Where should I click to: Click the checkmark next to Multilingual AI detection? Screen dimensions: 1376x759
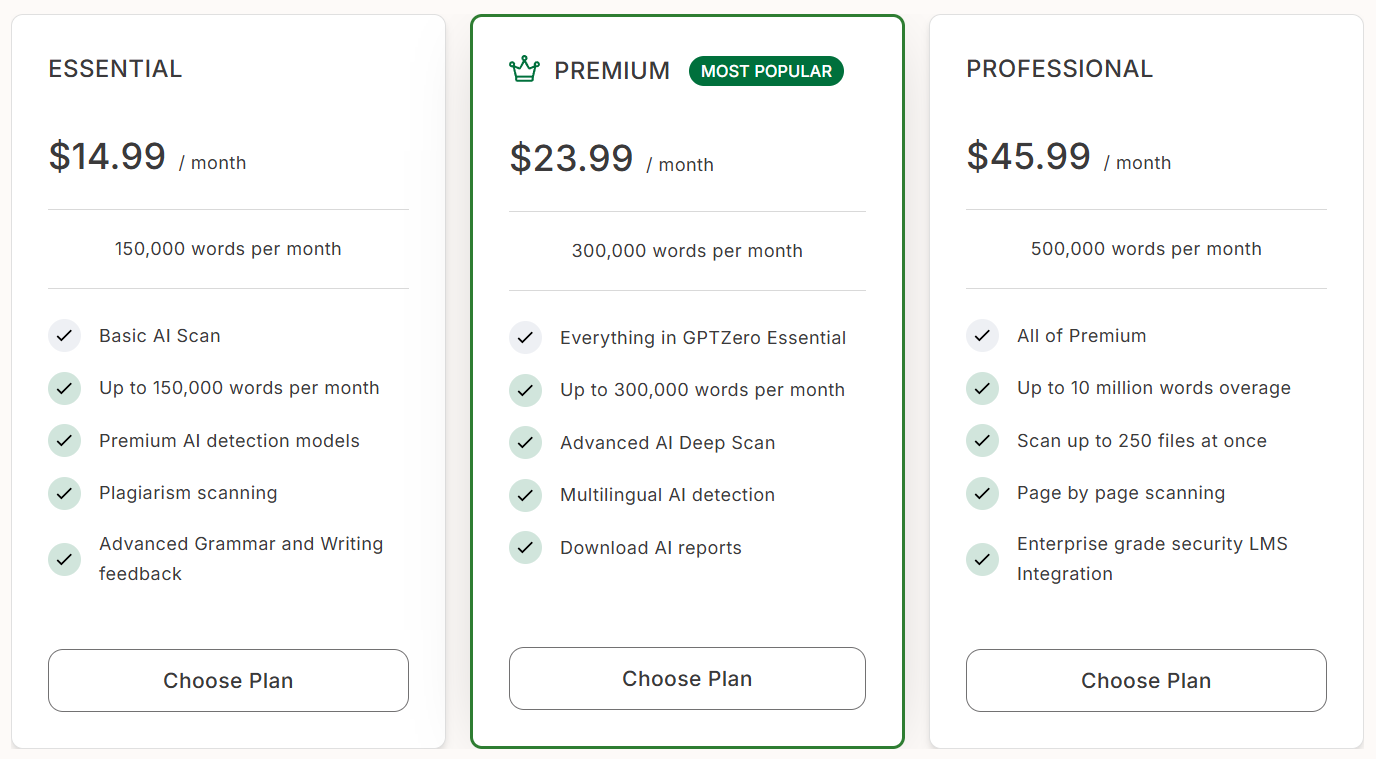point(525,495)
